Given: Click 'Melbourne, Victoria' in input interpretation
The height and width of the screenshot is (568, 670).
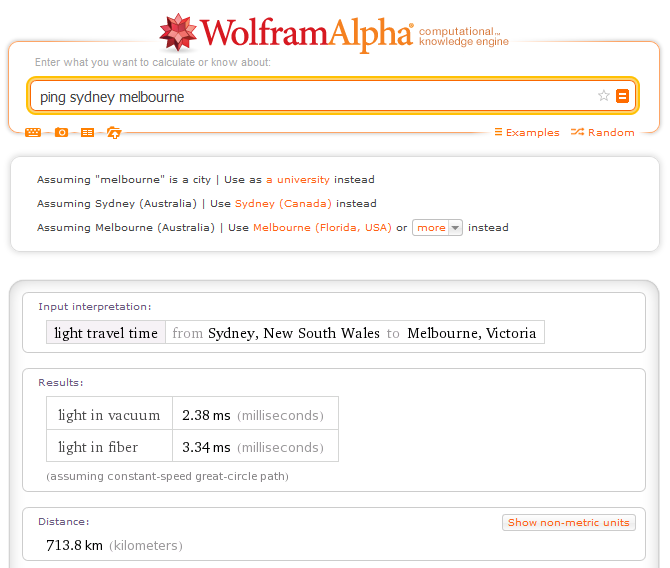Looking at the screenshot, I should coord(471,333).
